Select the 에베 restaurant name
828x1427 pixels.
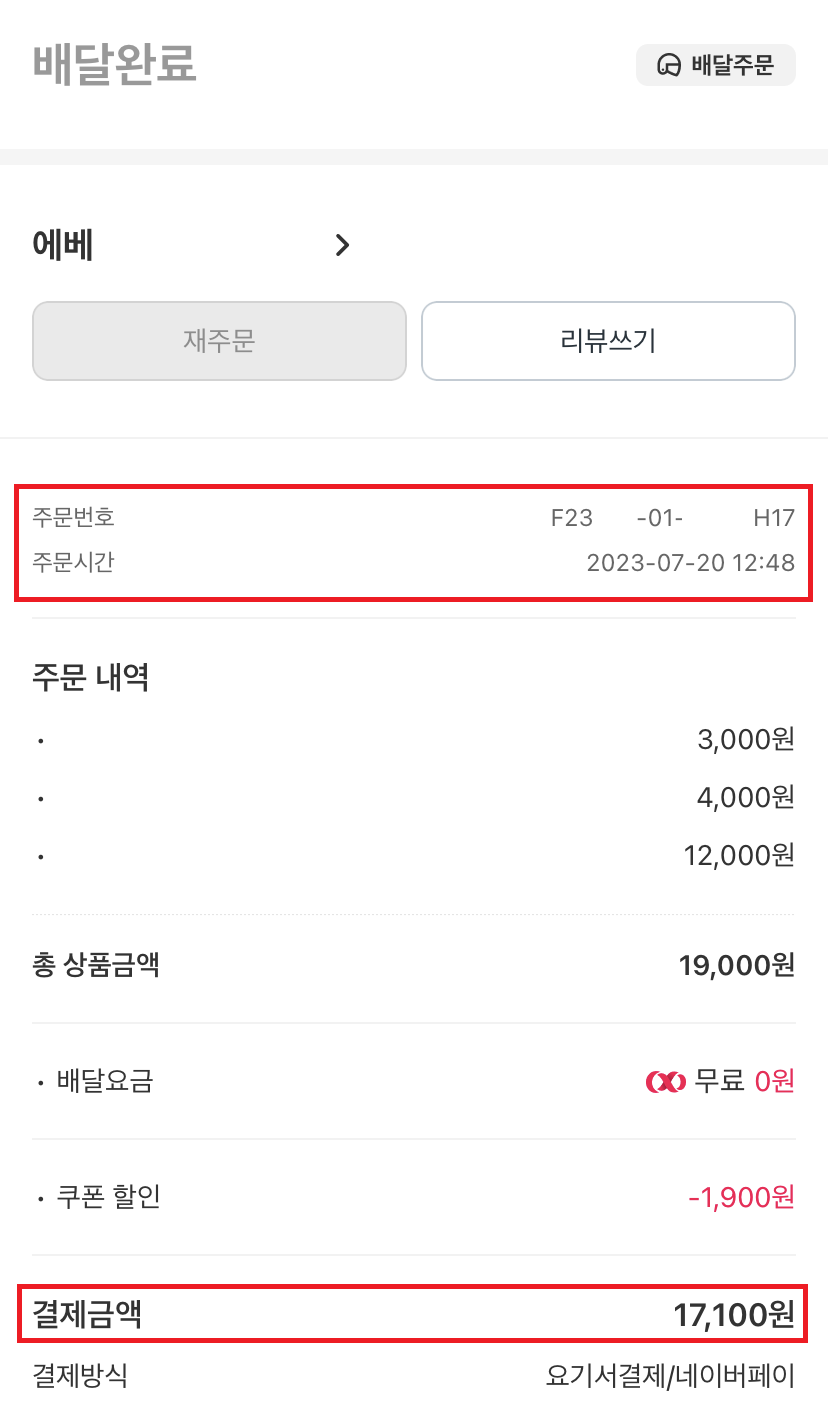click(63, 245)
